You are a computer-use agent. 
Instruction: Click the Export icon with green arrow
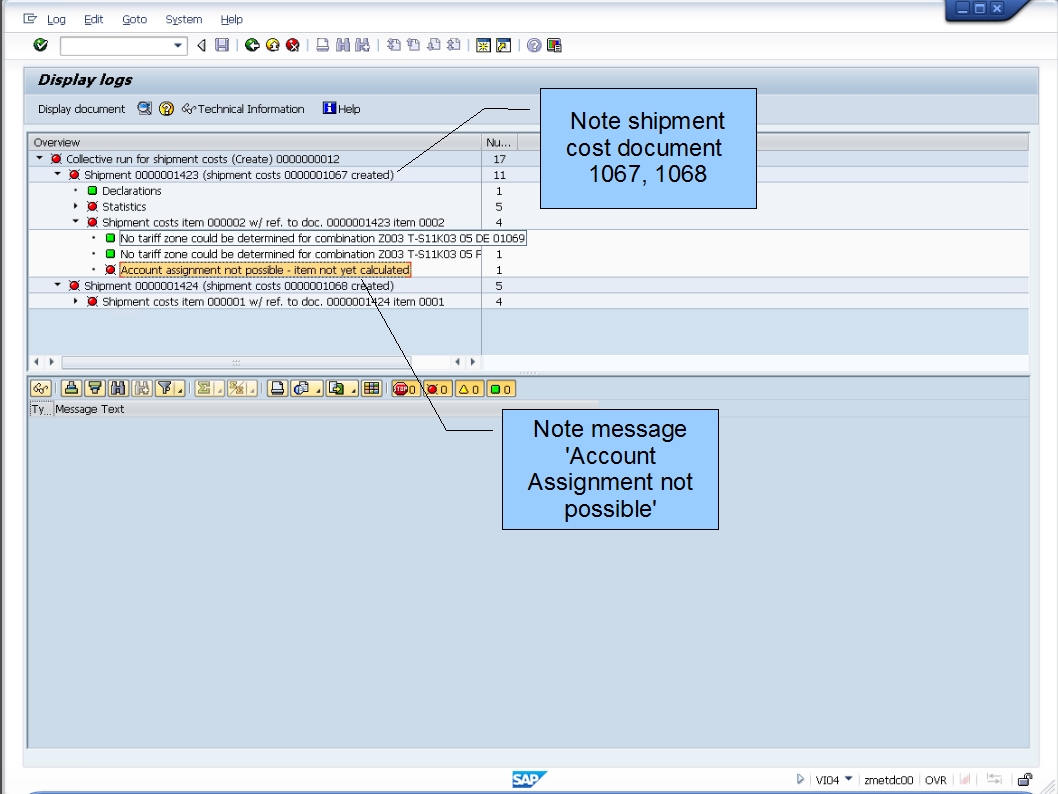338,388
